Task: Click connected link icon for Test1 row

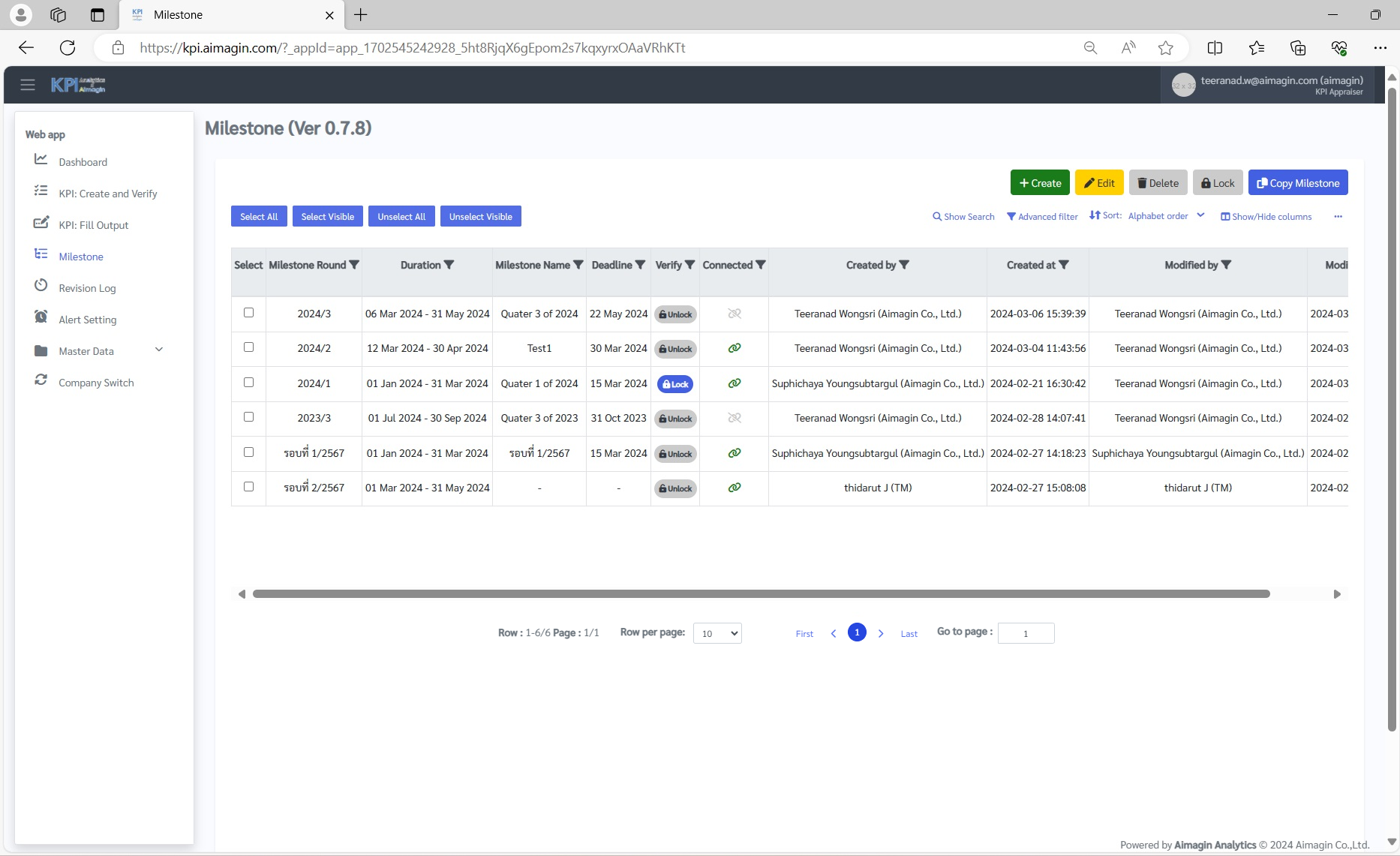Action: 734,348
